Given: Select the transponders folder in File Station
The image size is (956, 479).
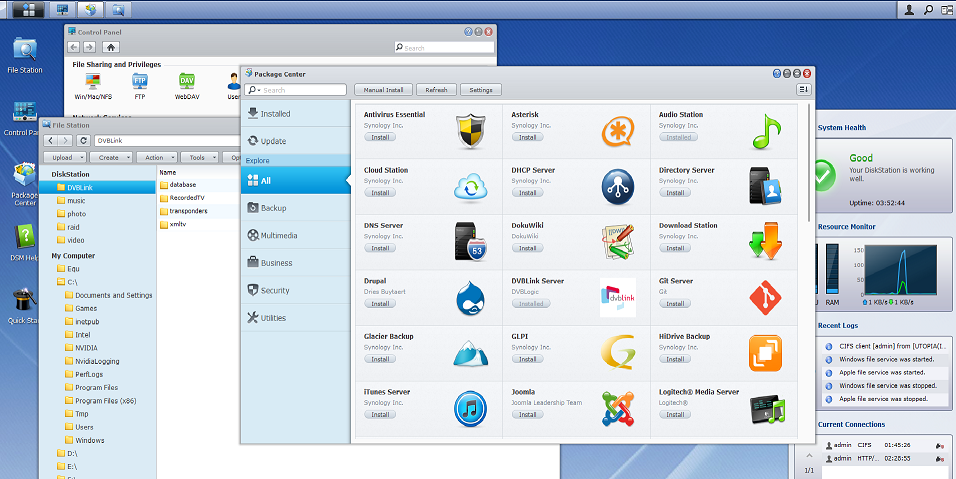Looking at the screenshot, I should (188, 211).
